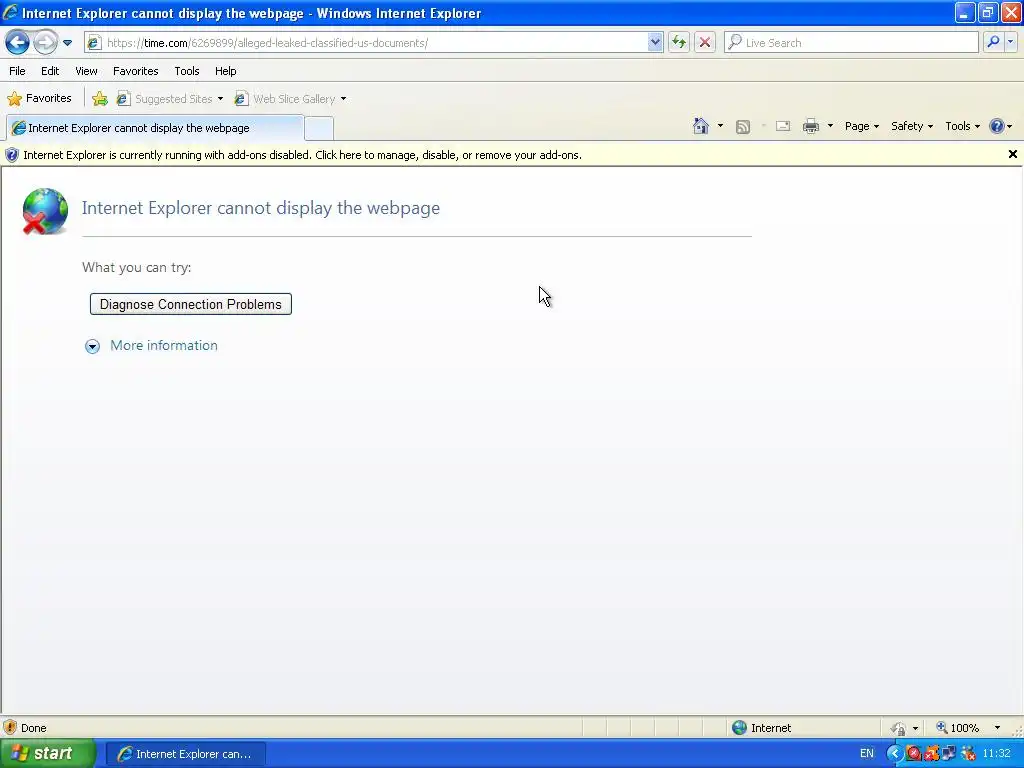This screenshot has width=1024, height=768.
Task: Click Add to Favorites Bar icon
Action: (99, 99)
